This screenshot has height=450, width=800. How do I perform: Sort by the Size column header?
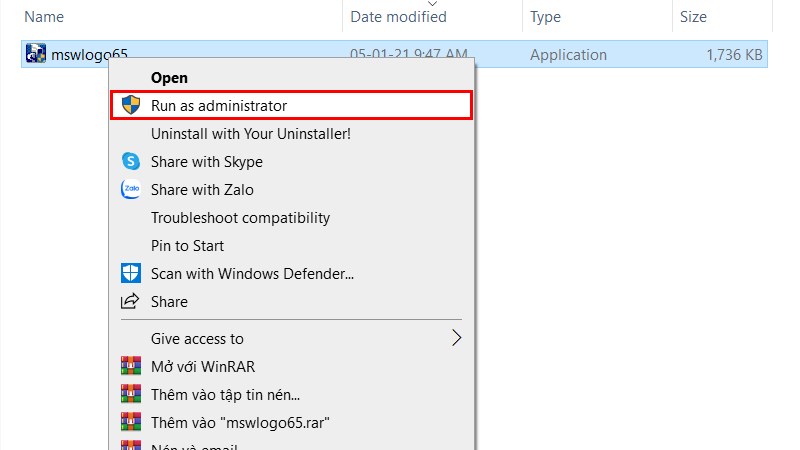tap(693, 17)
